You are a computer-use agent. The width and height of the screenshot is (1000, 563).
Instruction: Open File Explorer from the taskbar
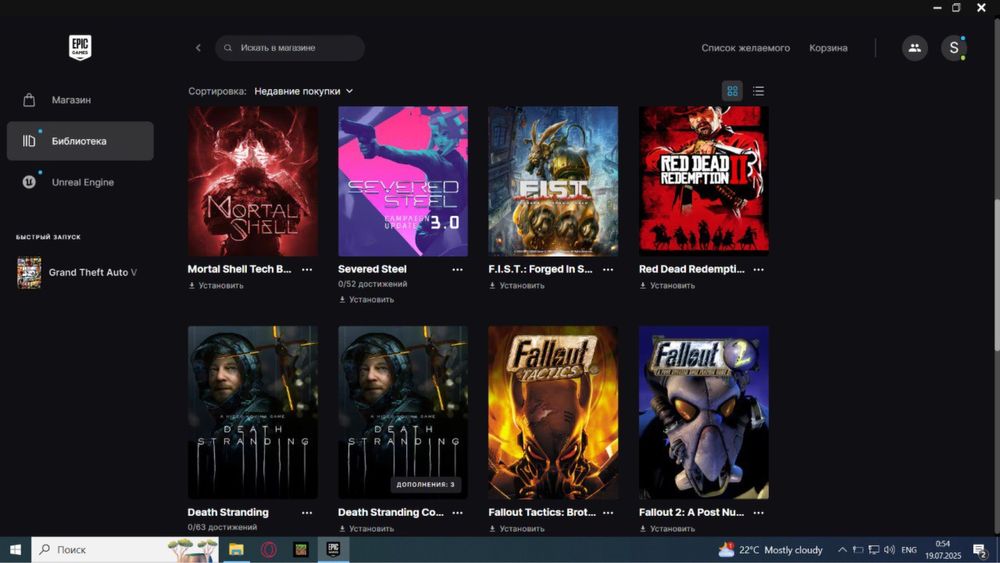point(236,550)
